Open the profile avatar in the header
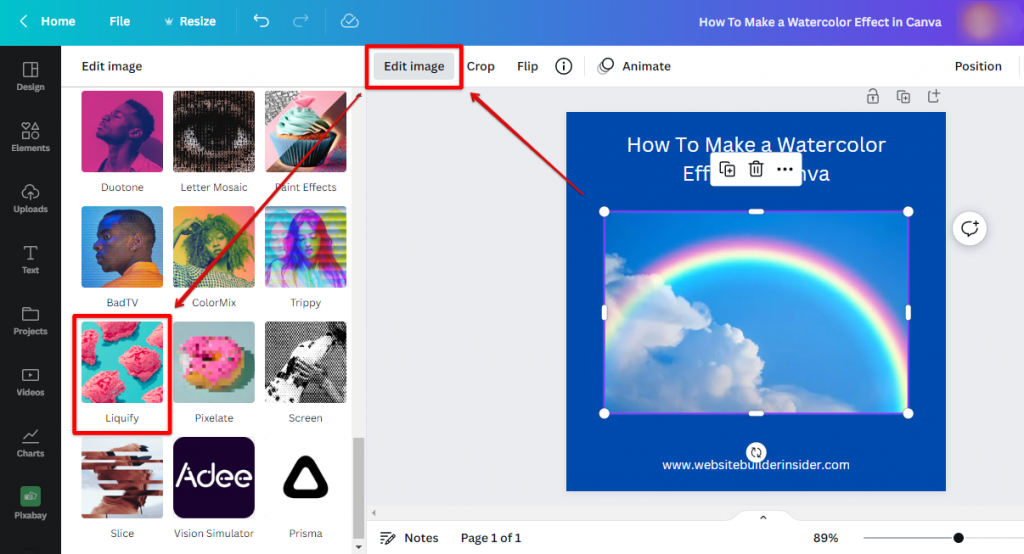This screenshot has width=1024, height=554. point(980,22)
